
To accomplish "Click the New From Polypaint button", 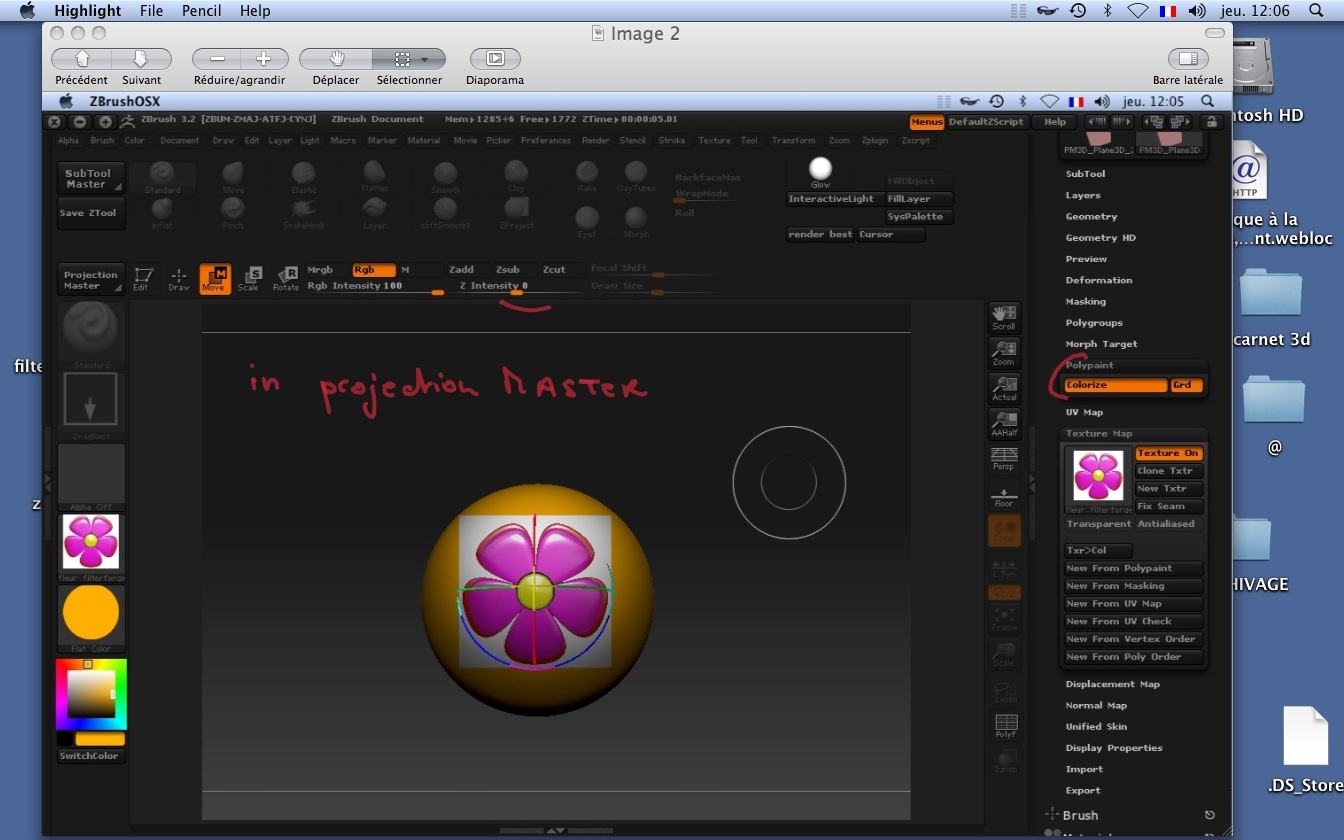I will tap(1132, 568).
